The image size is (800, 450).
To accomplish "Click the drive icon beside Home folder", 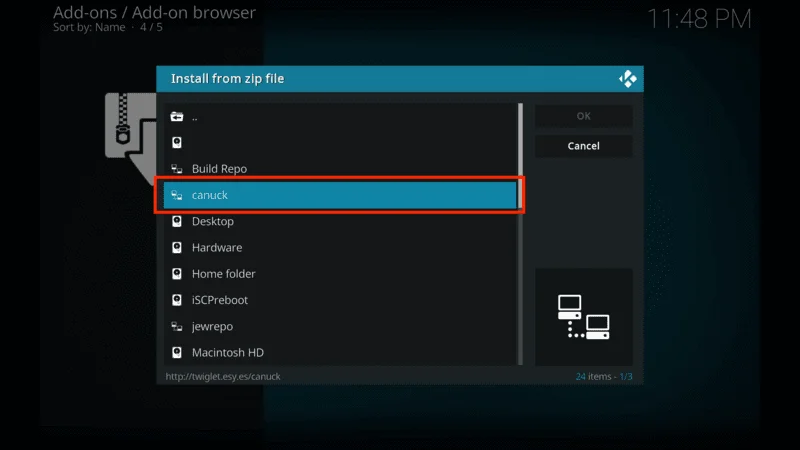I will (x=177, y=274).
